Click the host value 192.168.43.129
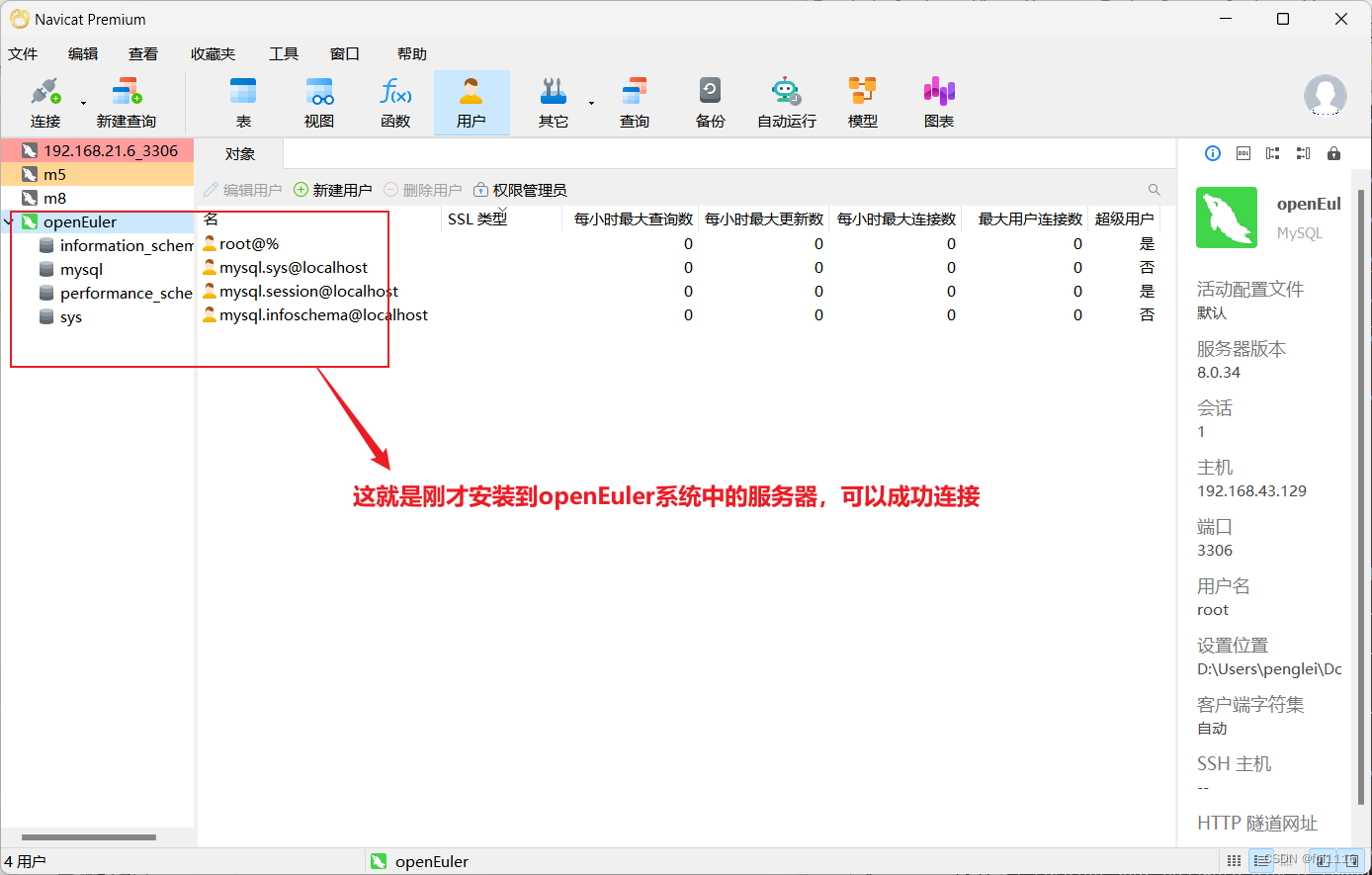1372x875 pixels. pos(1251,491)
